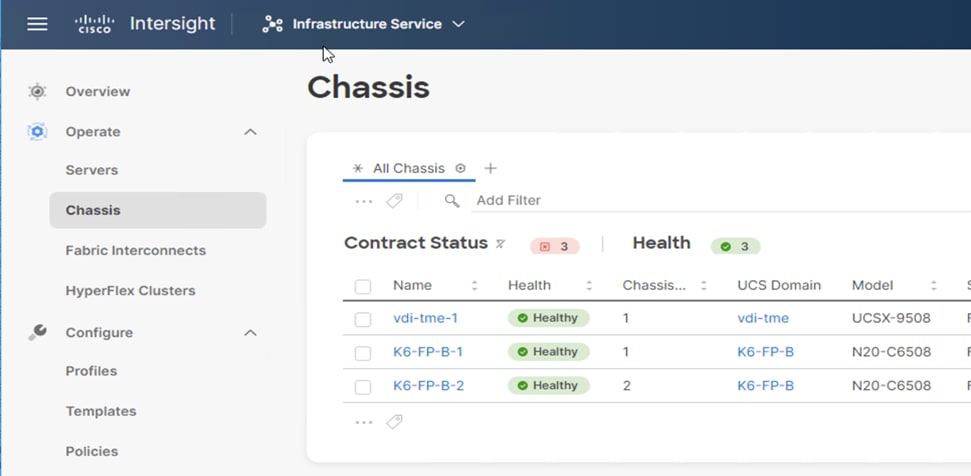Click the Overview sidebar icon
This screenshot has height=476, width=971.
(37, 92)
